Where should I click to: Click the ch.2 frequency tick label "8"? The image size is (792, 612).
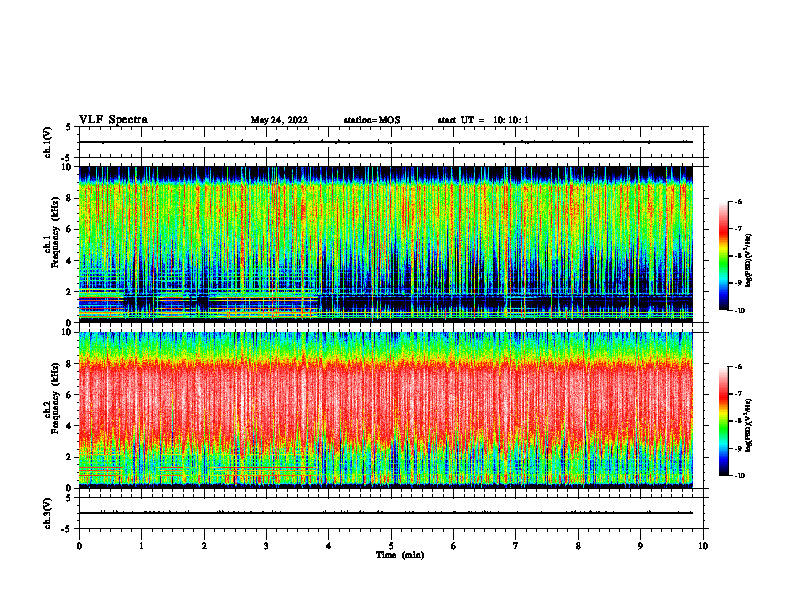pyautogui.click(x=70, y=364)
